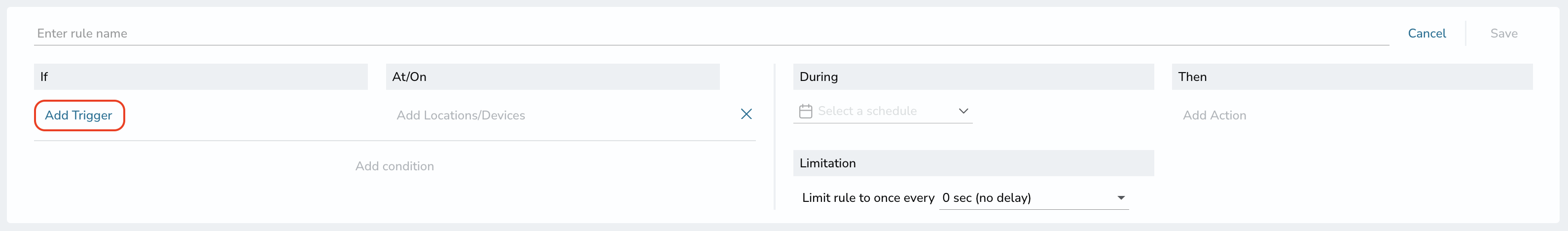
Task: Select the Limitation section header
Action: pyautogui.click(x=973, y=163)
